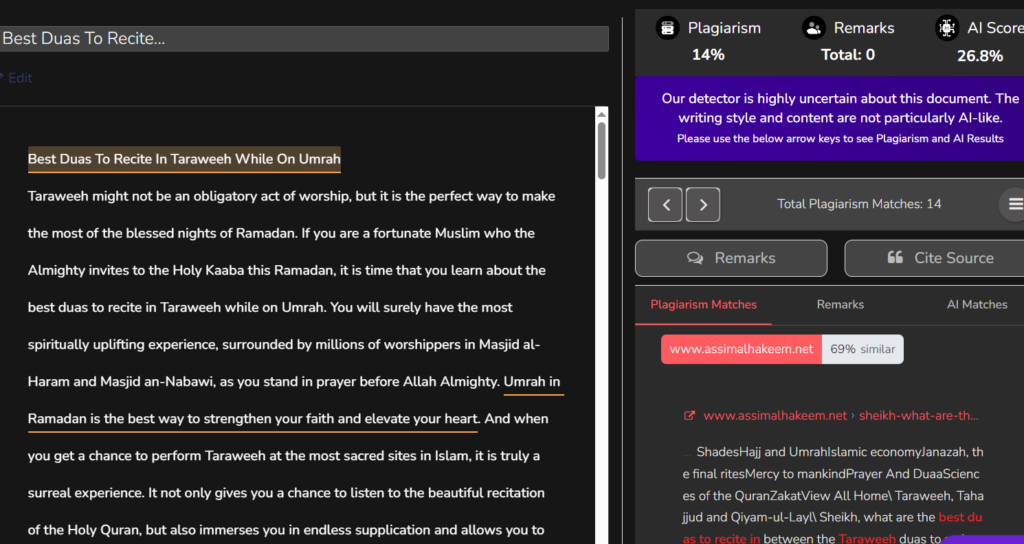Viewport: 1024px width, 544px height.
Task: Click the document scrollbar up arrow
Action: tap(601, 114)
